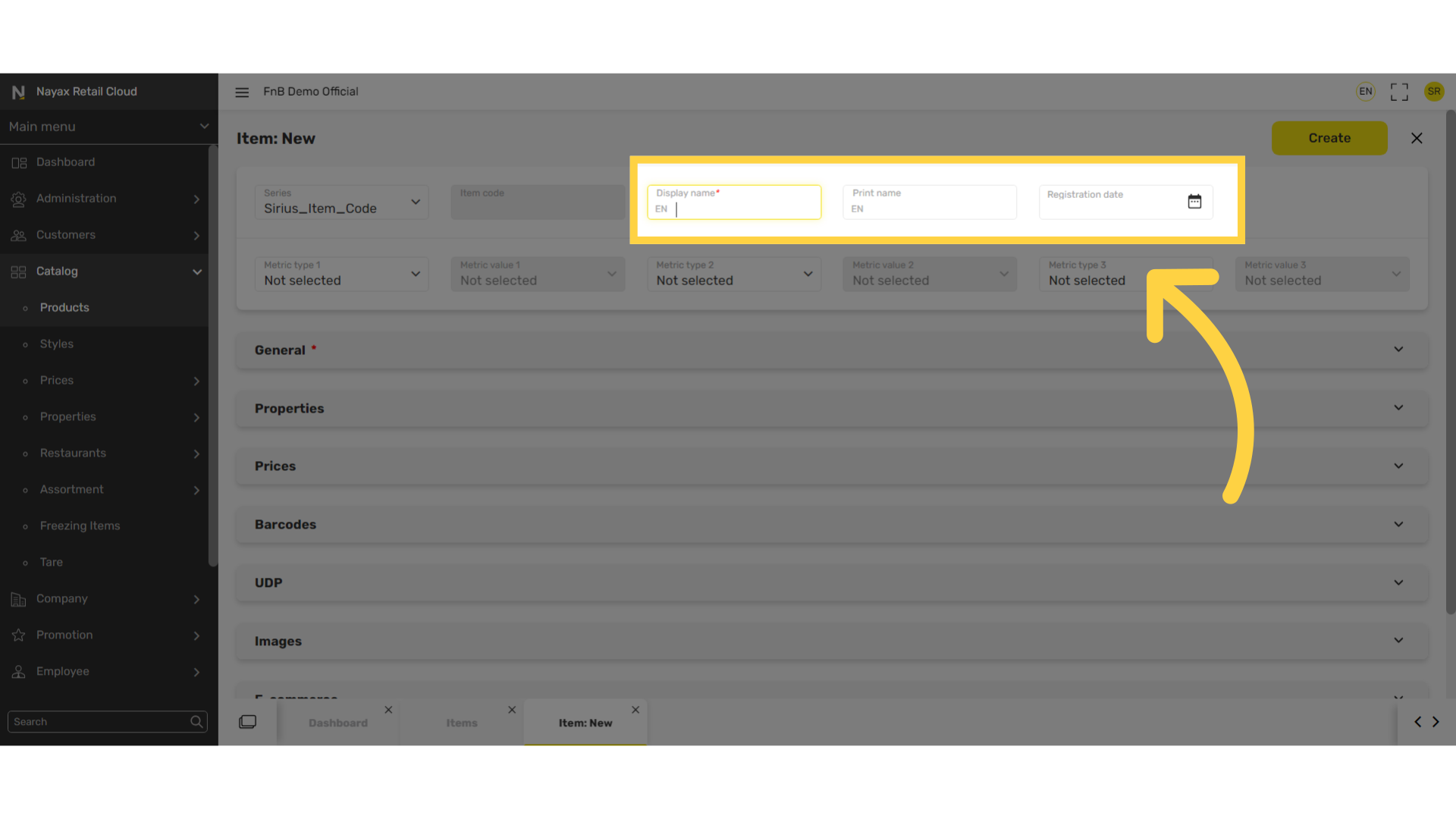Open the tabs overview window icon

[x=248, y=722]
